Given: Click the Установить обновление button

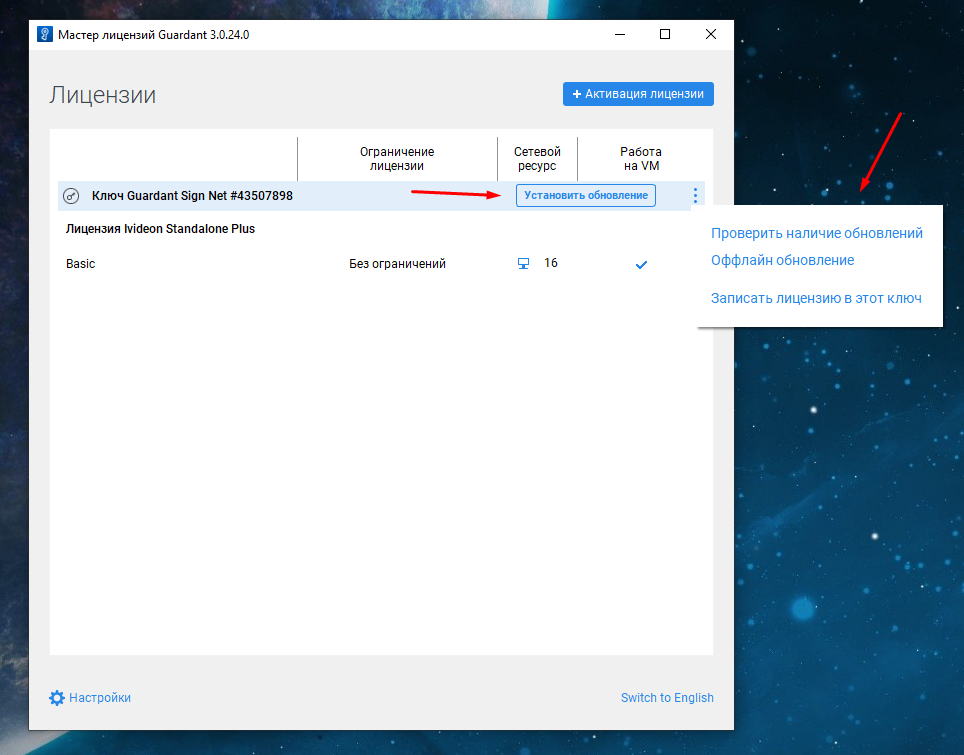Looking at the screenshot, I should tap(586, 196).
